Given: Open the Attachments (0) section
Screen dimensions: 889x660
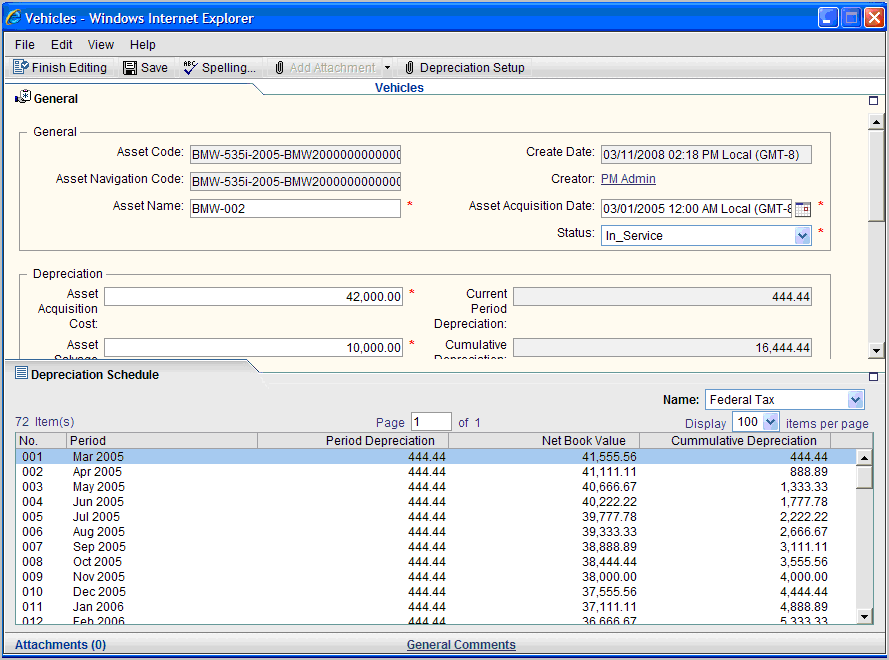Looking at the screenshot, I should tap(60, 645).
